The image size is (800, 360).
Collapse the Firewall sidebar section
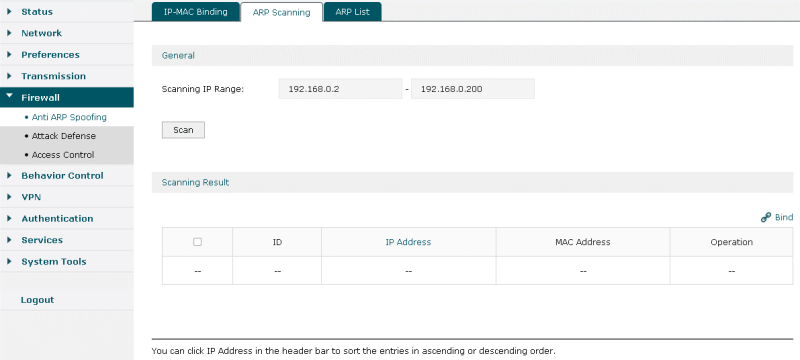pos(67,97)
